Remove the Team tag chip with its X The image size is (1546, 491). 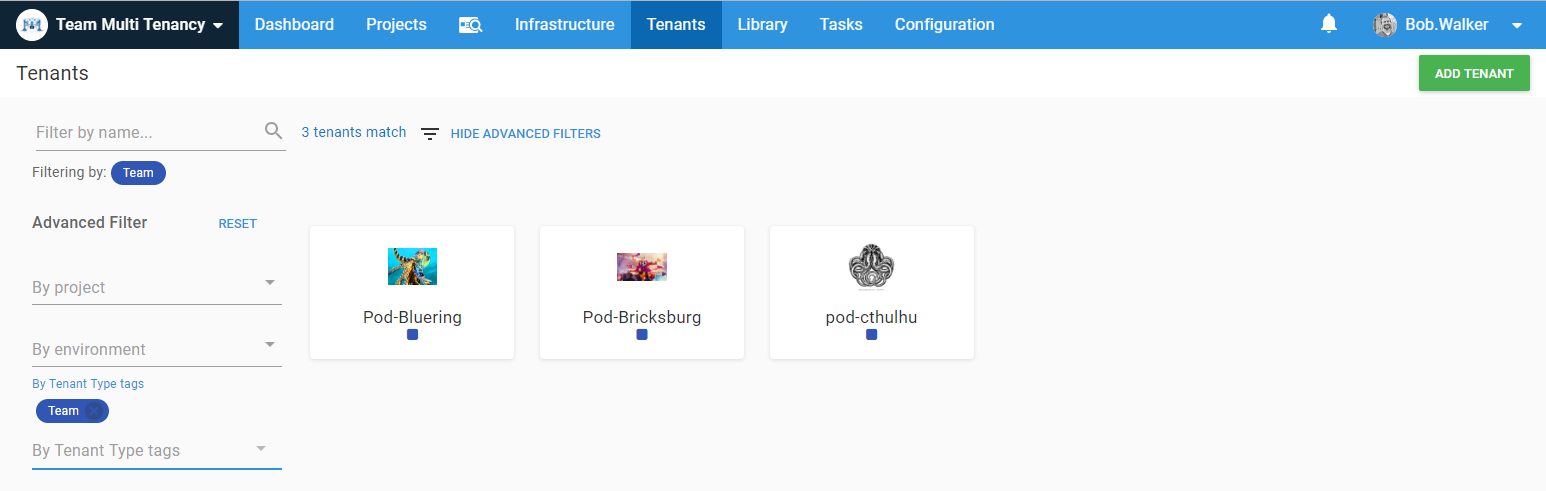94,411
